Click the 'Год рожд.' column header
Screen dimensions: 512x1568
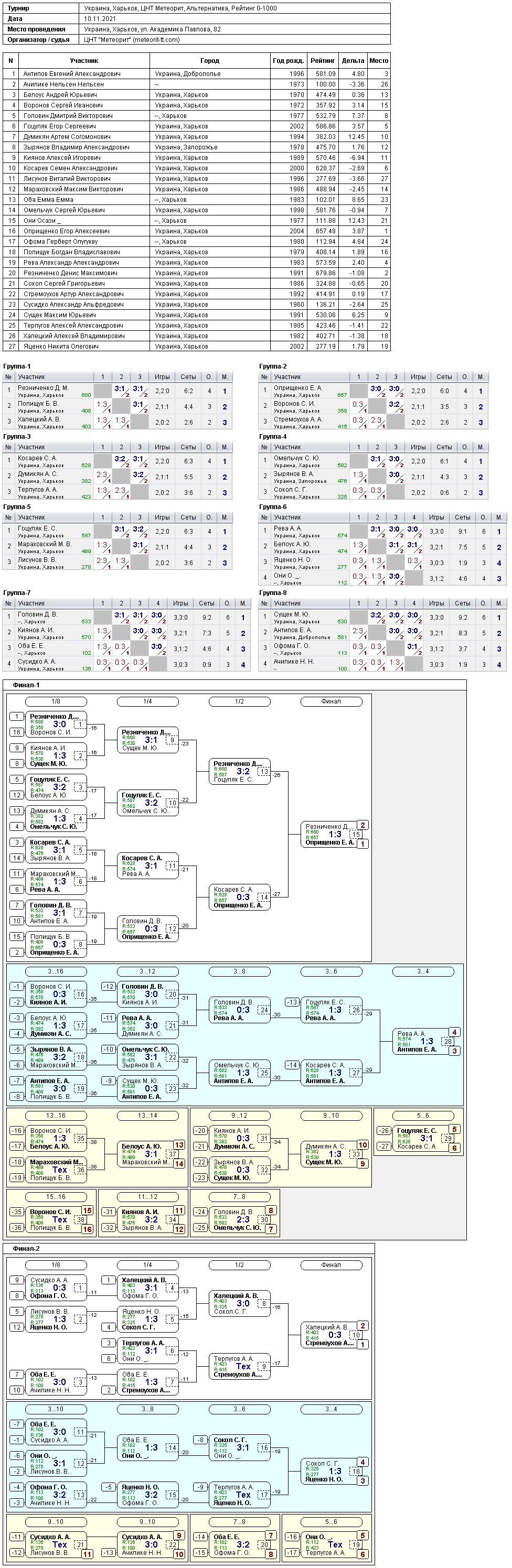[289, 60]
